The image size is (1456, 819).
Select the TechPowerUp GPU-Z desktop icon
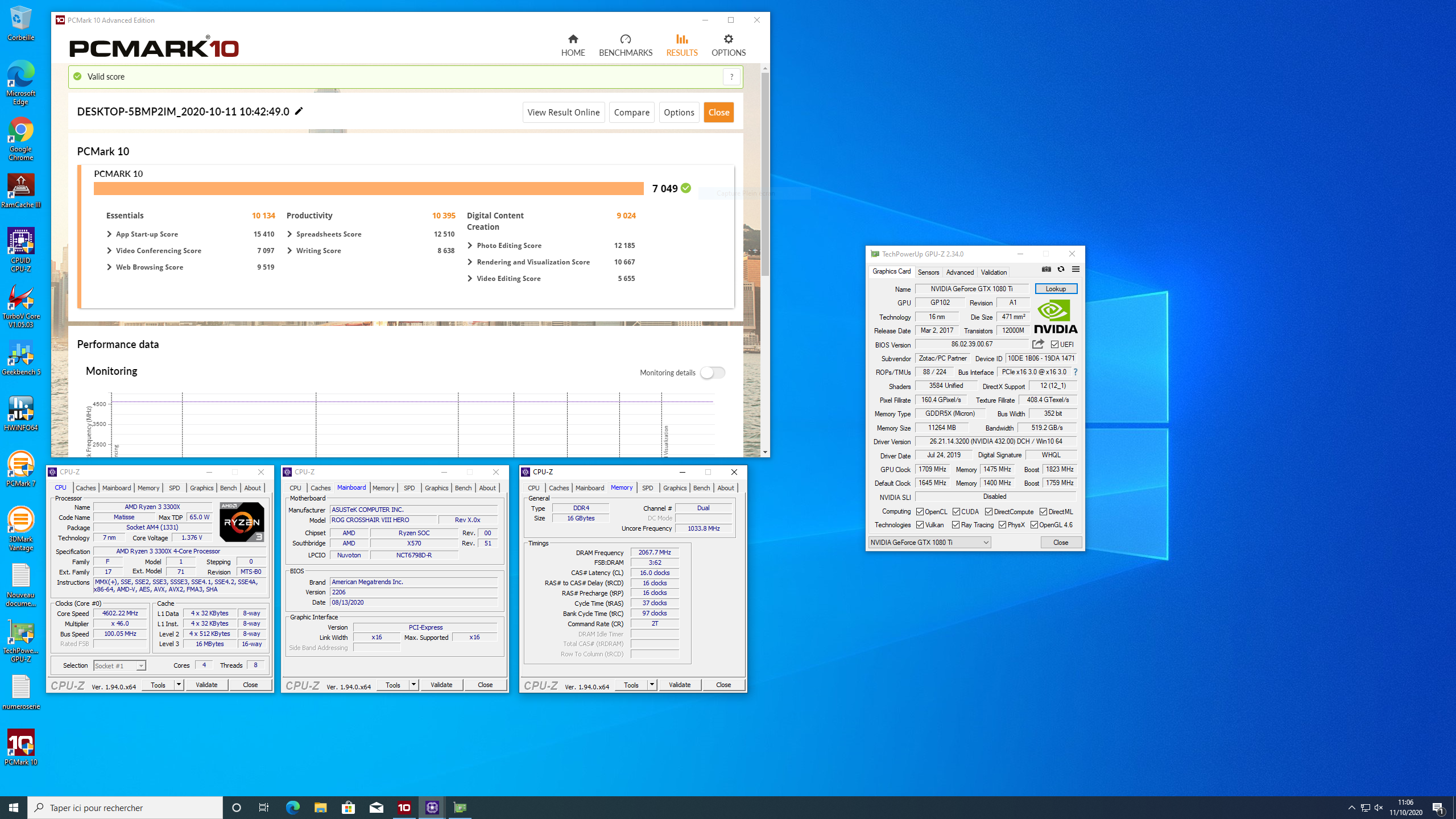(21, 641)
